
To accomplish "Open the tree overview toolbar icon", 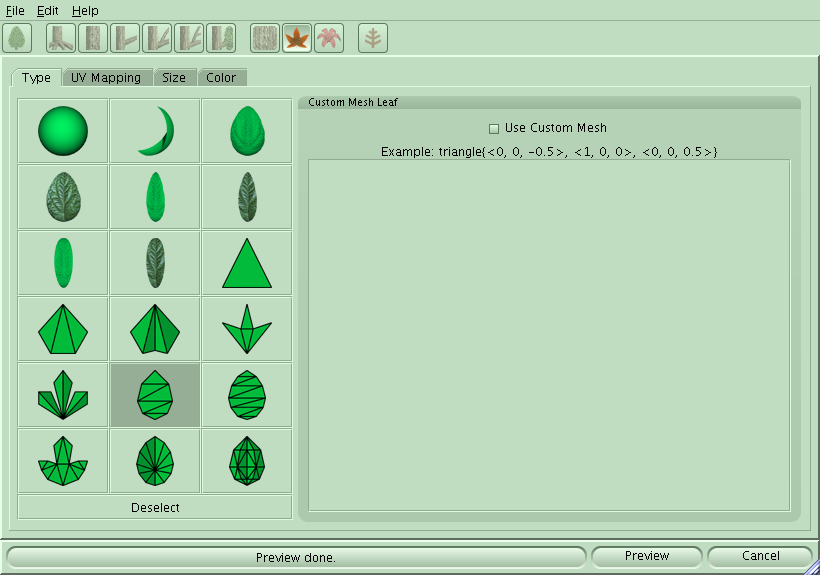I will click(17, 38).
